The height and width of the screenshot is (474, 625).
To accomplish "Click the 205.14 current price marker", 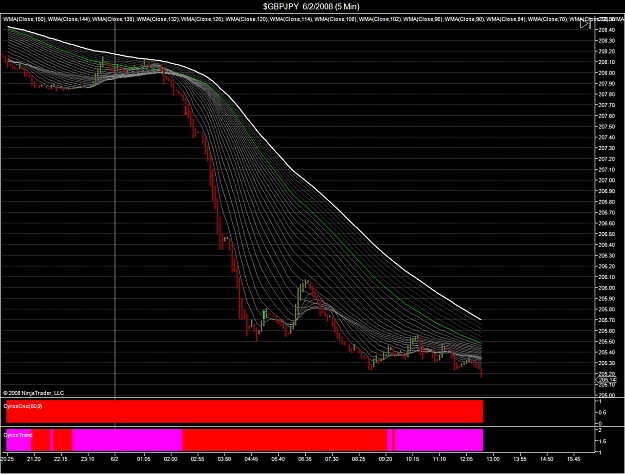I will (x=607, y=380).
